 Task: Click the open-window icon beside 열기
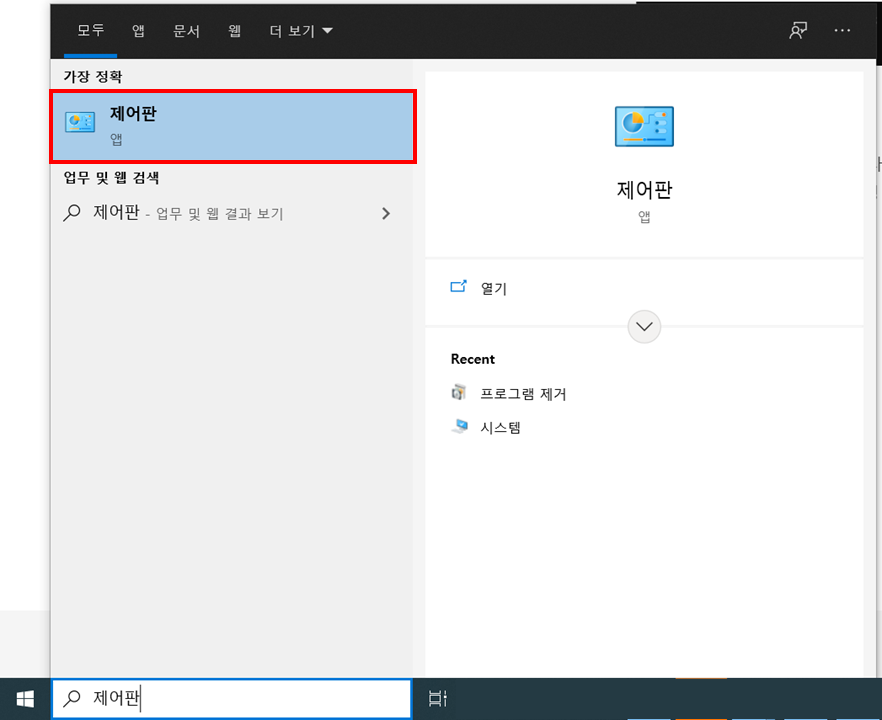tap(458, 286)
